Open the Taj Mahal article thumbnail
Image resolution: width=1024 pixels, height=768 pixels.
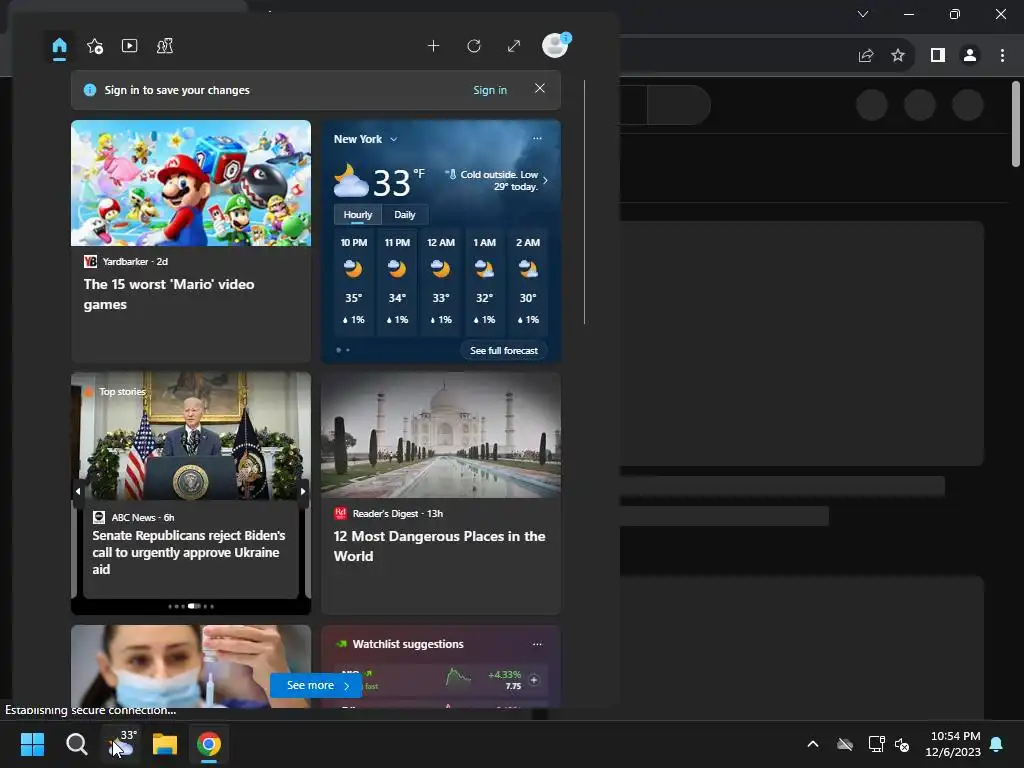441,435
